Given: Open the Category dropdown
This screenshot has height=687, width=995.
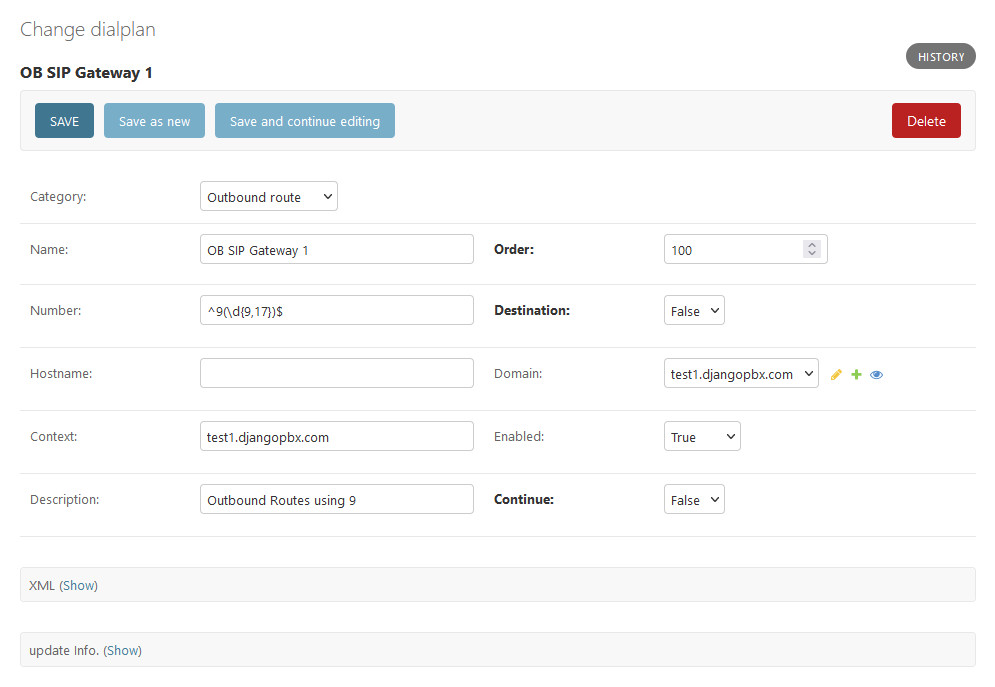Looking at the screenshot, I should 268,197.
